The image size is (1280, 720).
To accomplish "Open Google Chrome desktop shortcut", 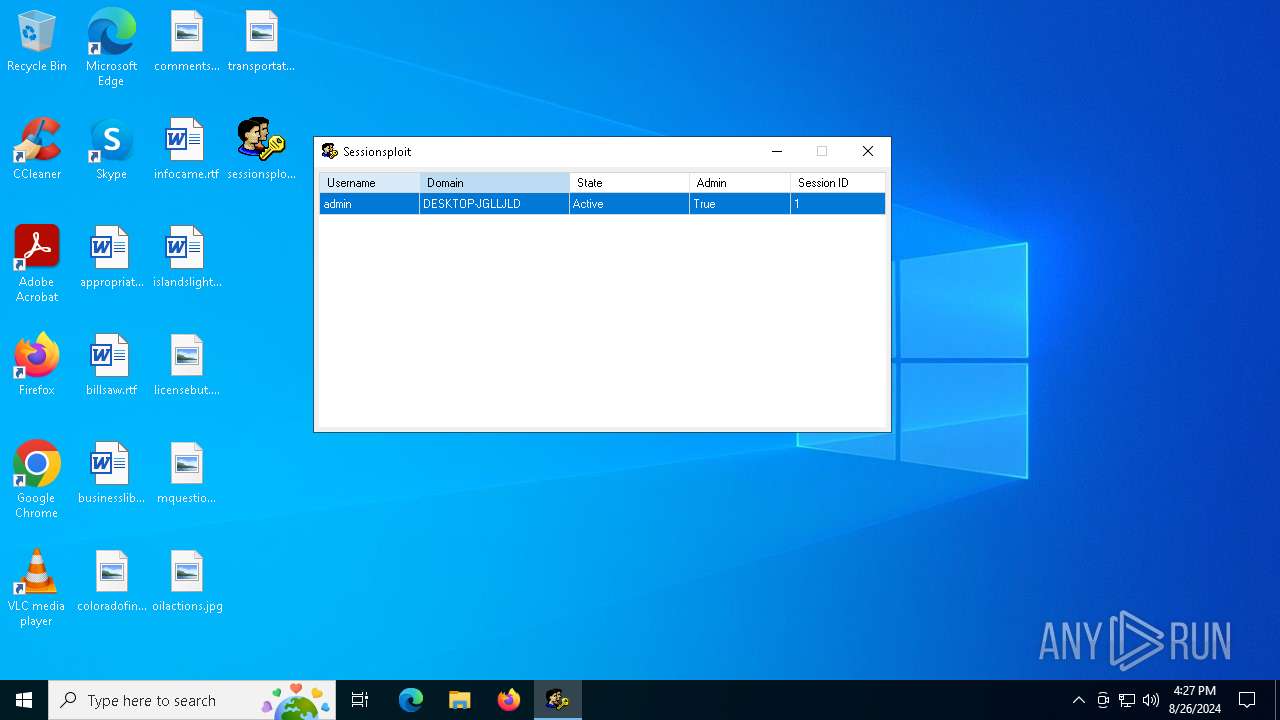I will (x=37, y=480).
